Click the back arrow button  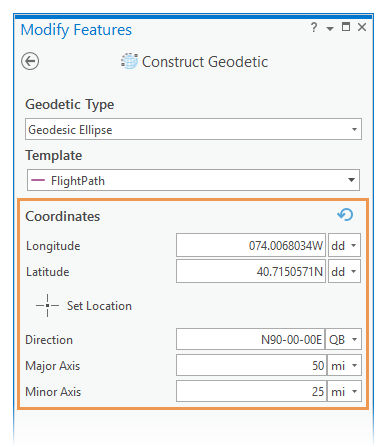coord(30,61)
